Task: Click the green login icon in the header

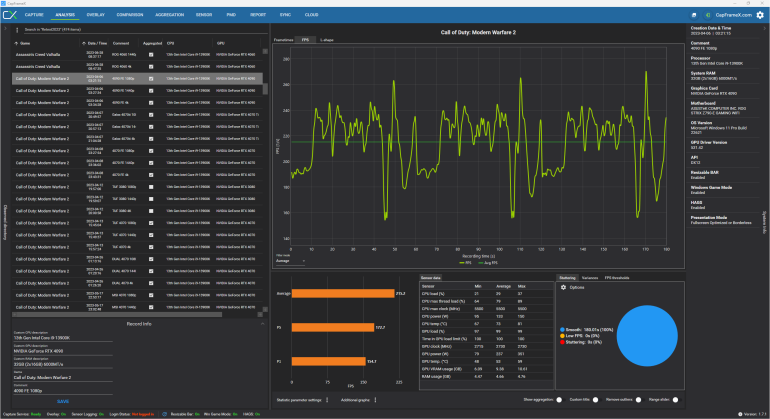Action: (708, 15)
